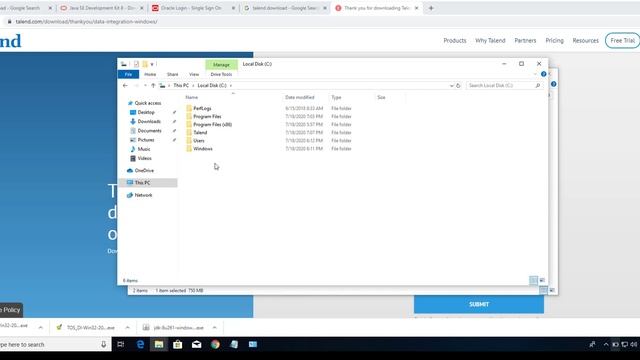Sort by Size column header

(x=381, y=97)
